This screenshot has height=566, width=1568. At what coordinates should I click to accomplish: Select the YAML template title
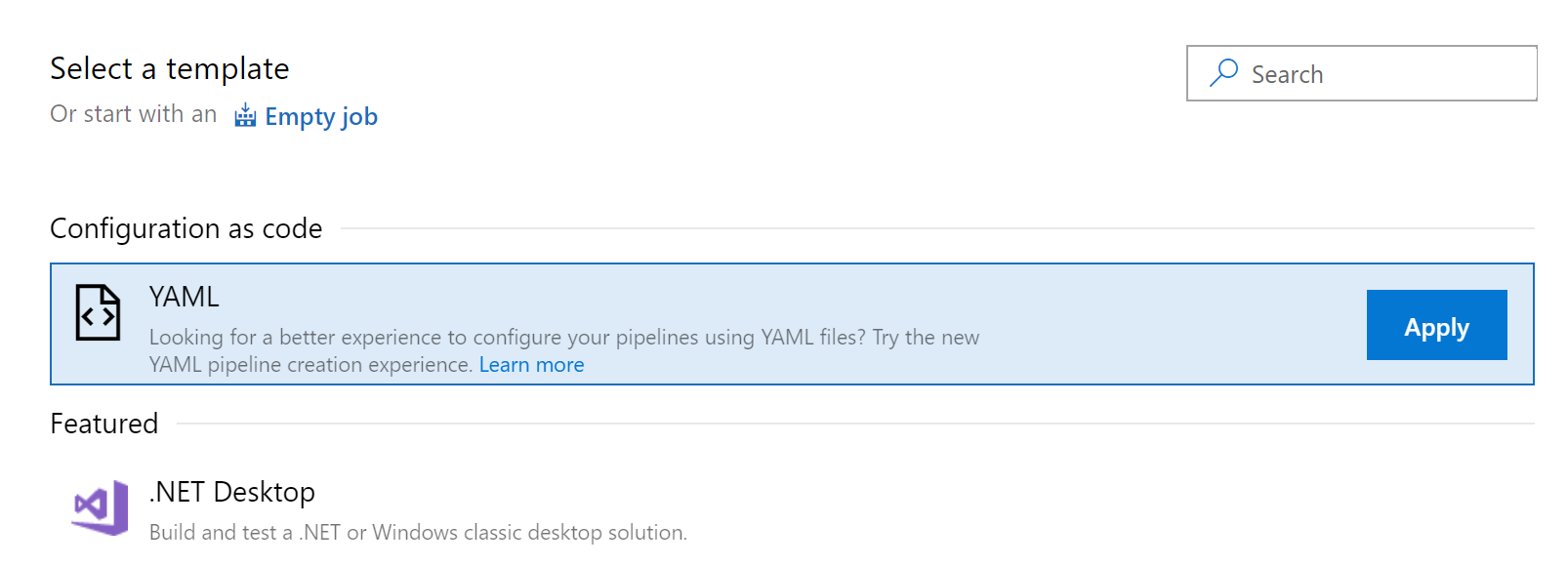click(x=184, y=297)
